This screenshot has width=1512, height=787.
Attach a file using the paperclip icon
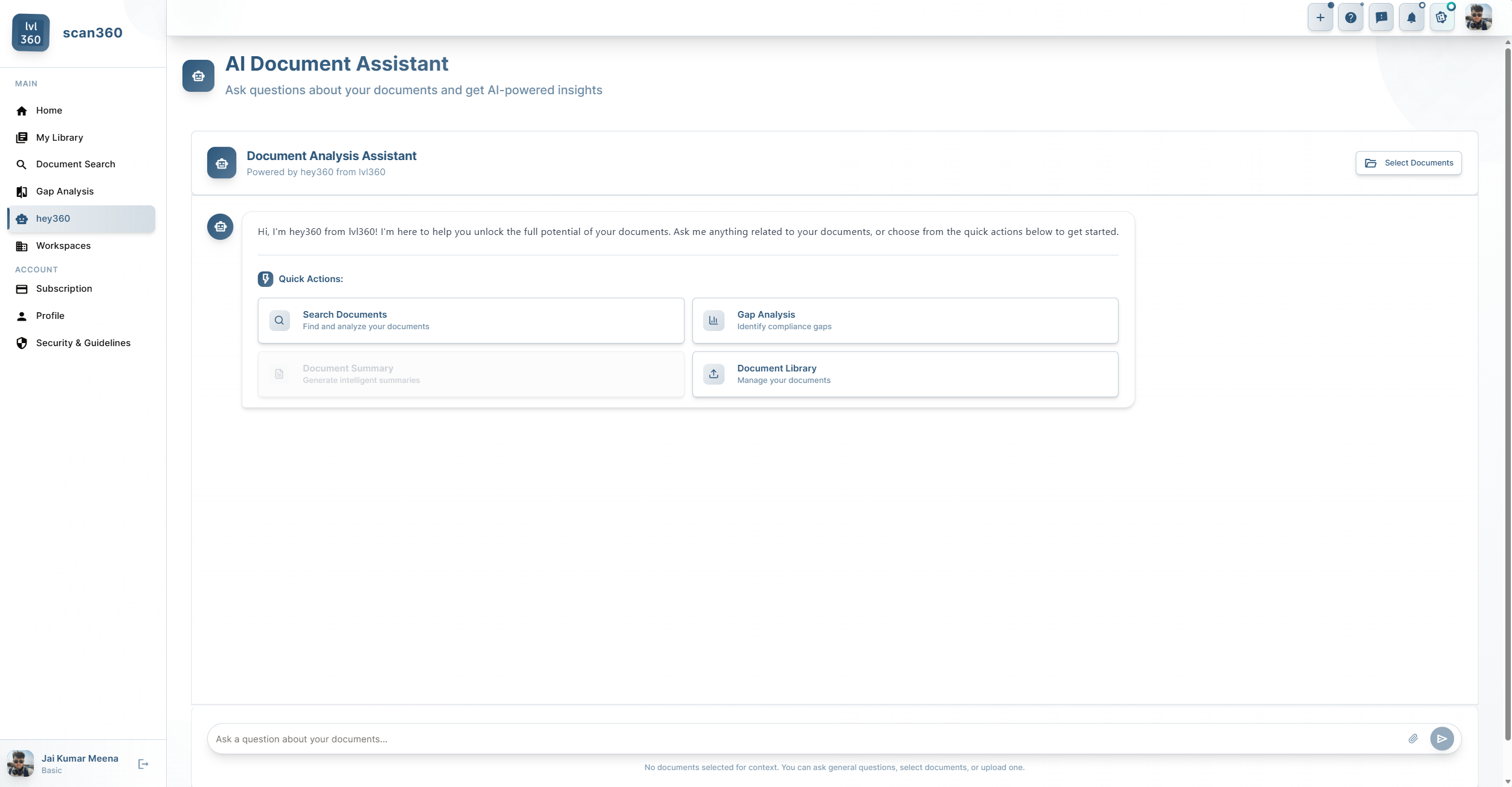[1413, 738]
